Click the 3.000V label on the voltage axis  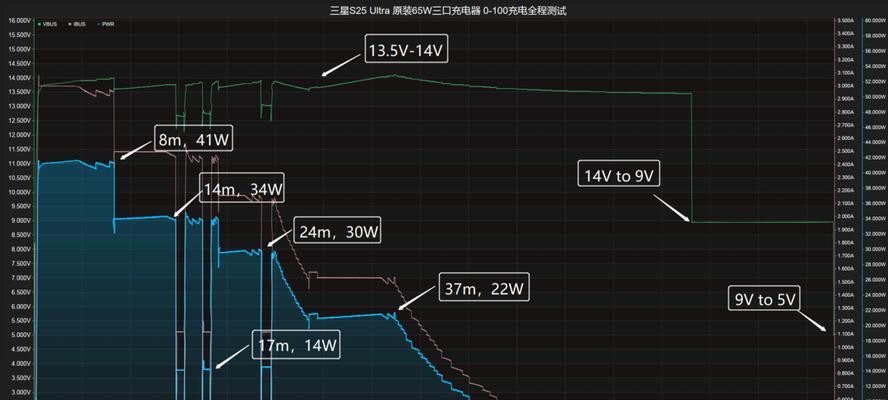19,392
